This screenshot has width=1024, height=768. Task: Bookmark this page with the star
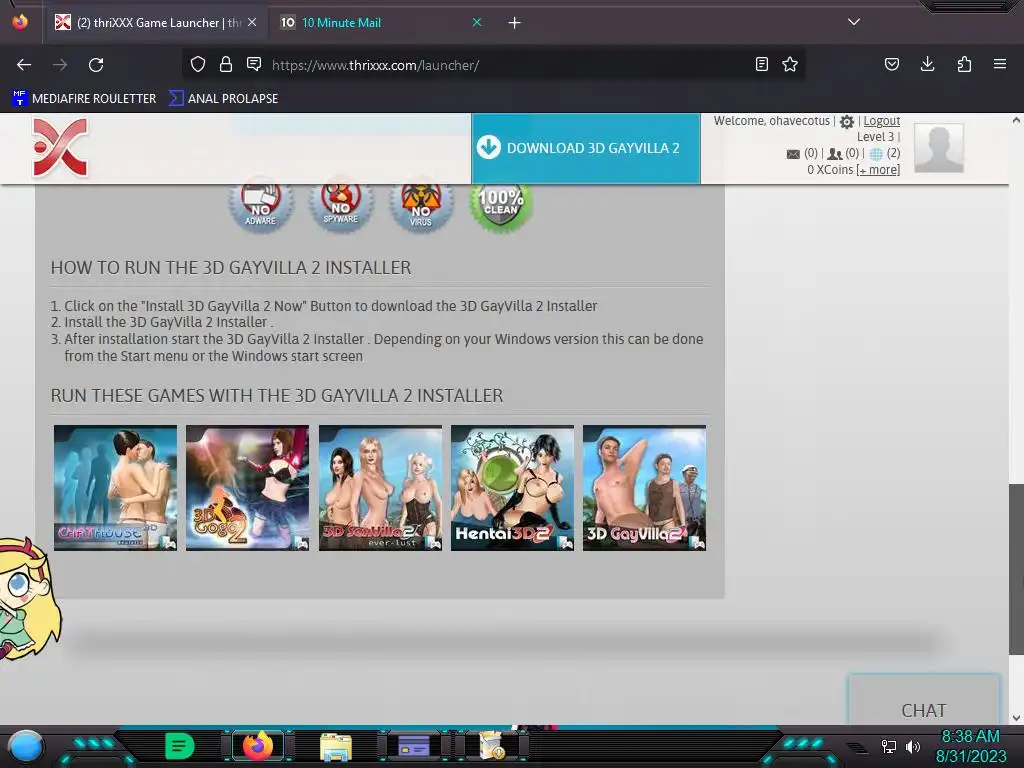[790, 64]
